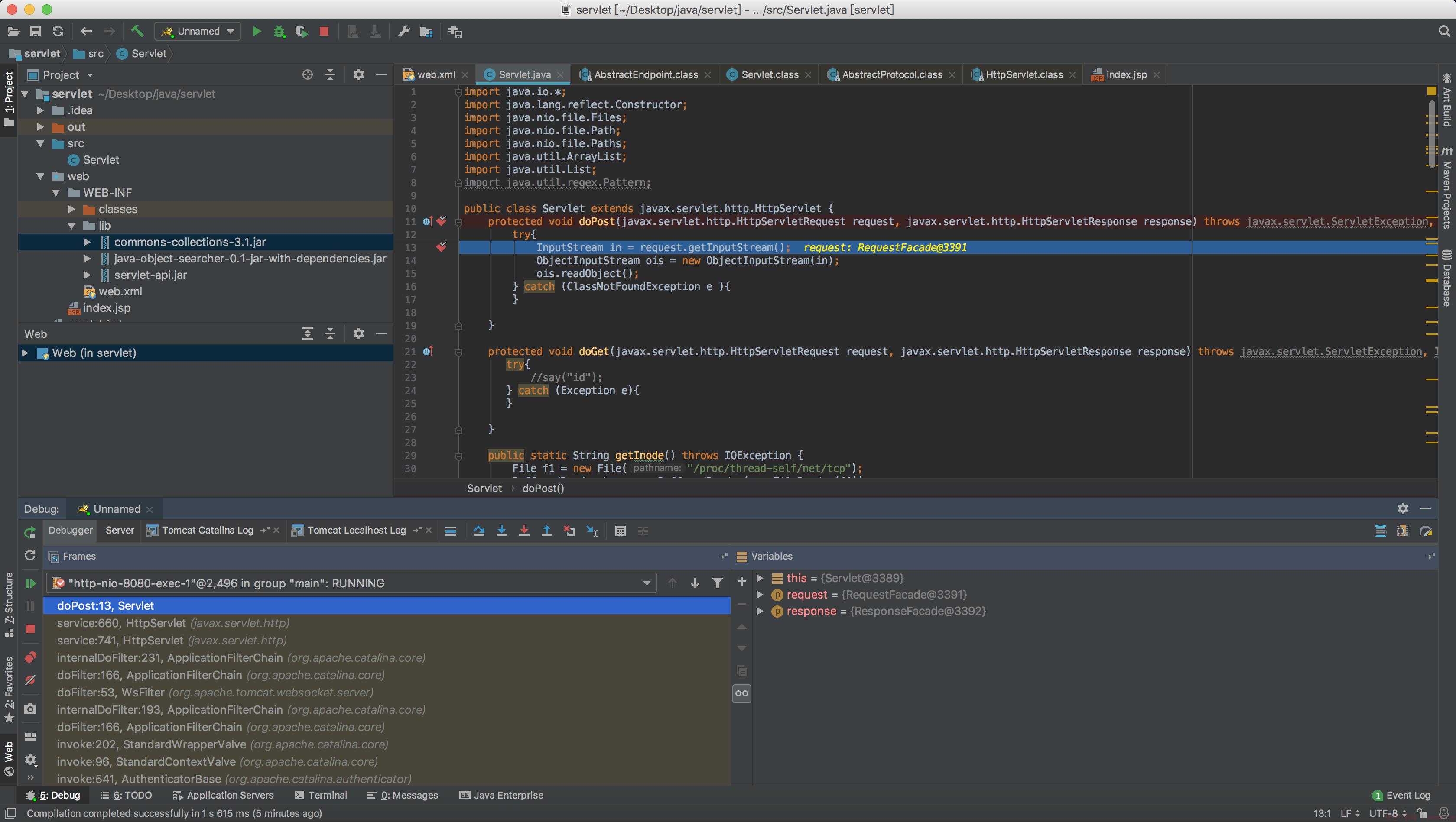
Task: Start debugging with the bug icon
Action: coord(279,32)
